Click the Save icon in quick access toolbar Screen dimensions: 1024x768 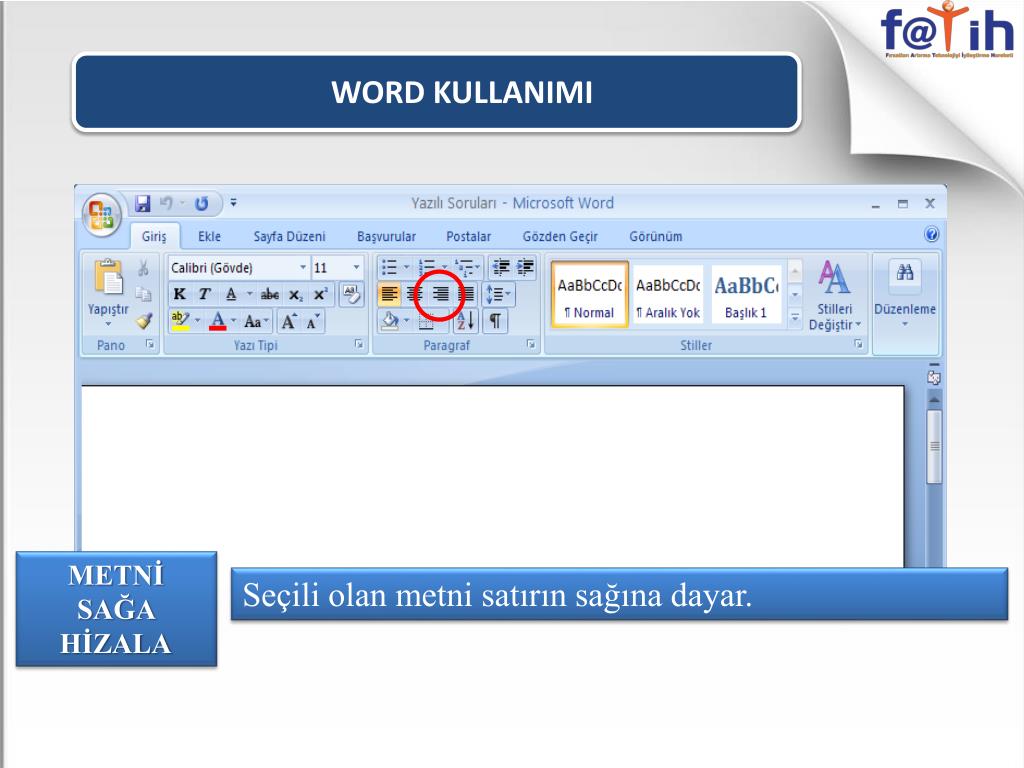tap(142, 204)
